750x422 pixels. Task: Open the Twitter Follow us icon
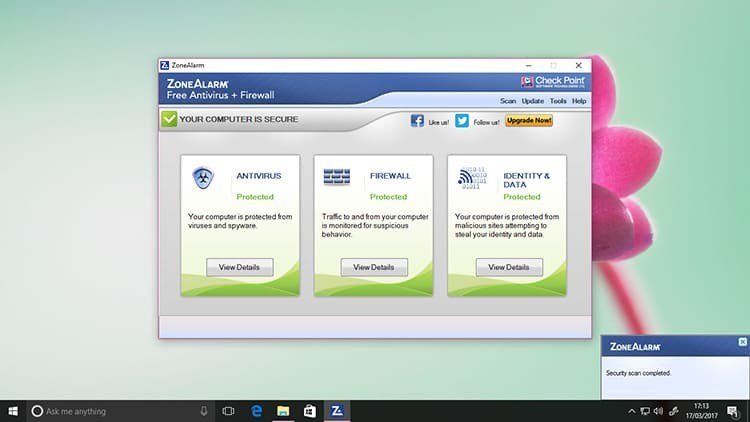click(x=462, y=121)
